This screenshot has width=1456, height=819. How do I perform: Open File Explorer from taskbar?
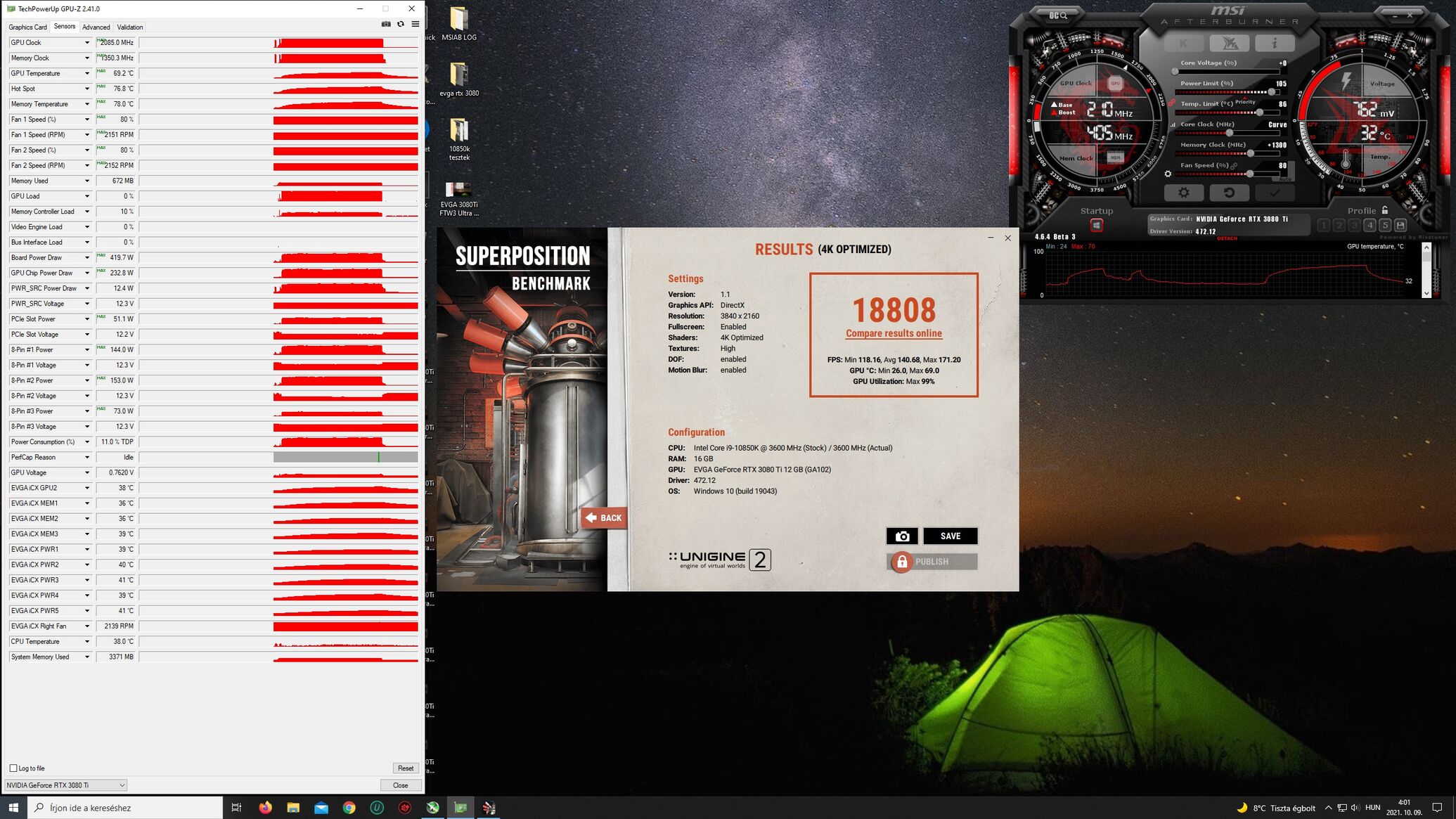(x=293, y=808)
